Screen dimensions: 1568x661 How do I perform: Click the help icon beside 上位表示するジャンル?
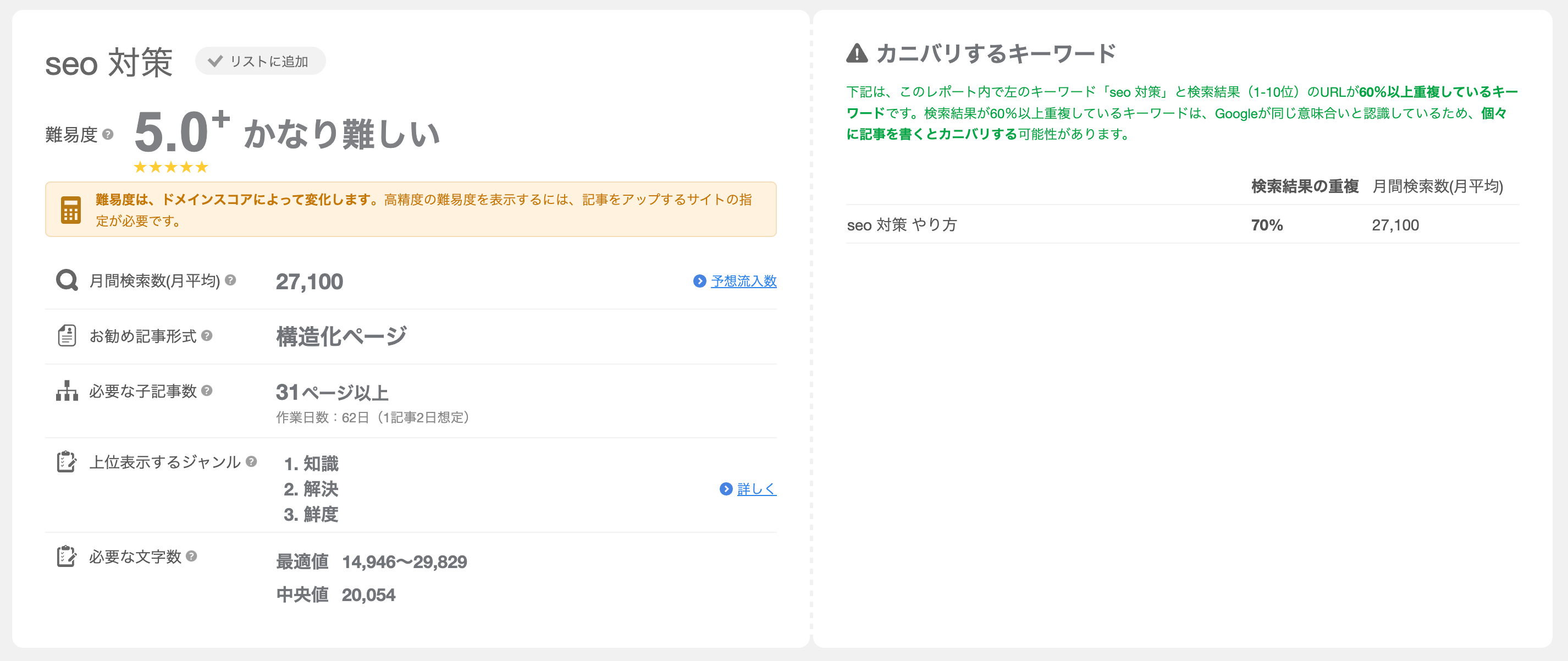pyautogui.click(x=251, y=462)
